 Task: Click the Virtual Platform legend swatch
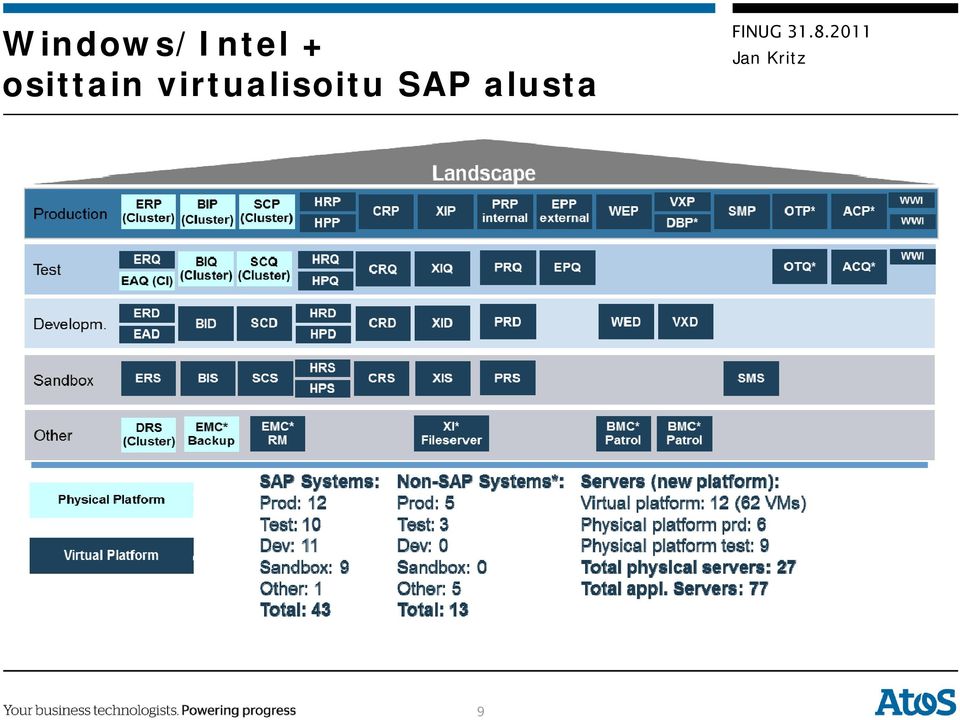[111, 556]
